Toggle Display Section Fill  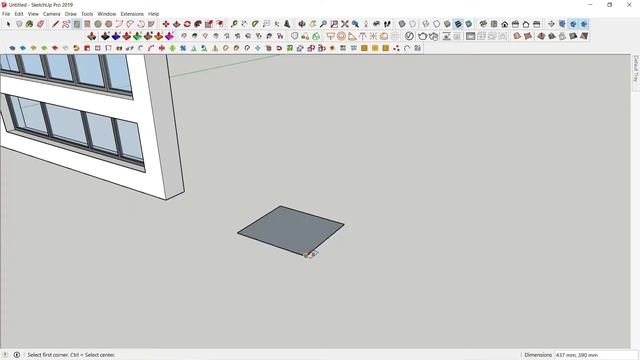point(584,24)
